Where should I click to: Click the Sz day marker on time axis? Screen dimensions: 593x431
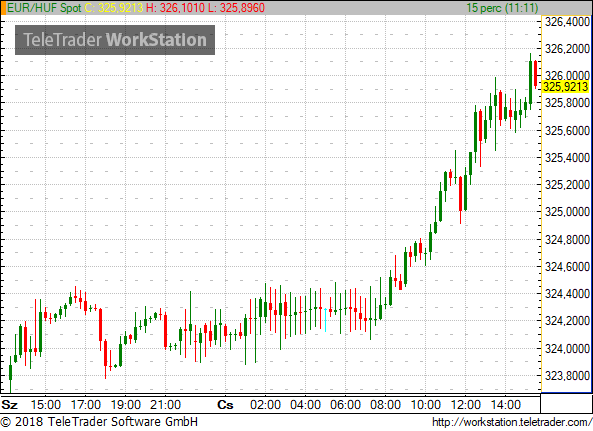point(9,405)
